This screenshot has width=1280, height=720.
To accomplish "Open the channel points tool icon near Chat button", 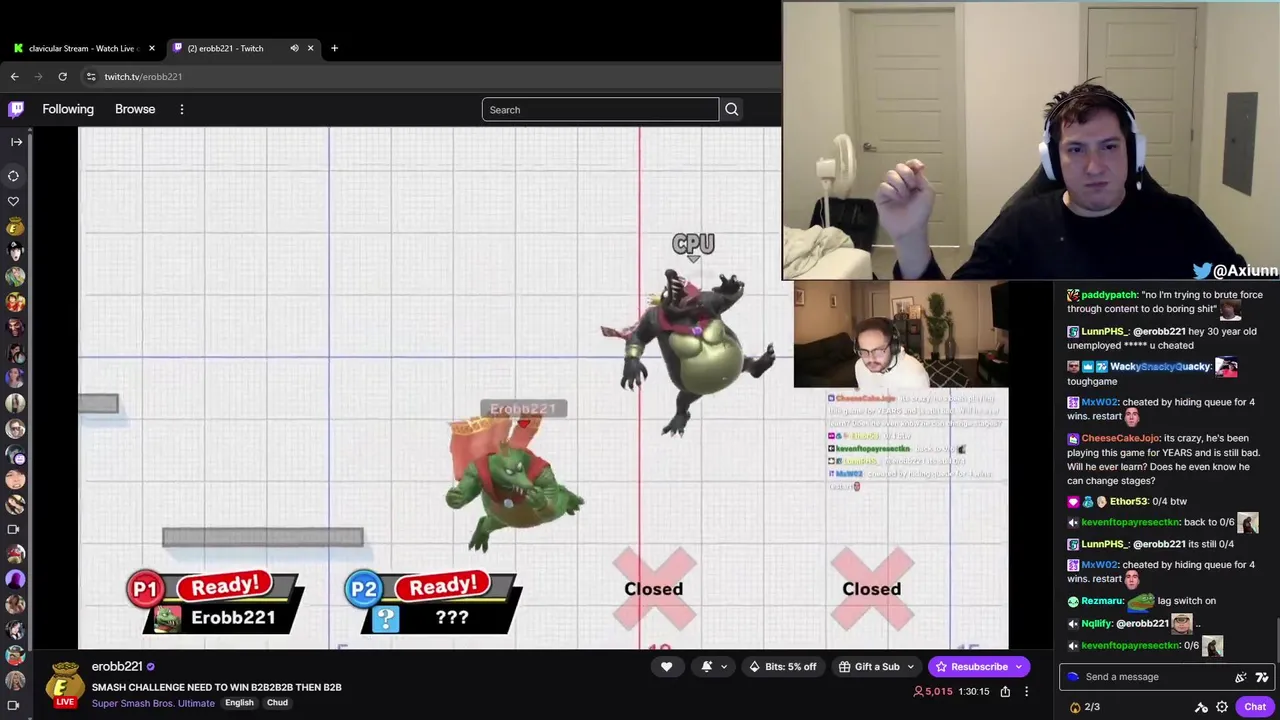I will point(1202,707).
